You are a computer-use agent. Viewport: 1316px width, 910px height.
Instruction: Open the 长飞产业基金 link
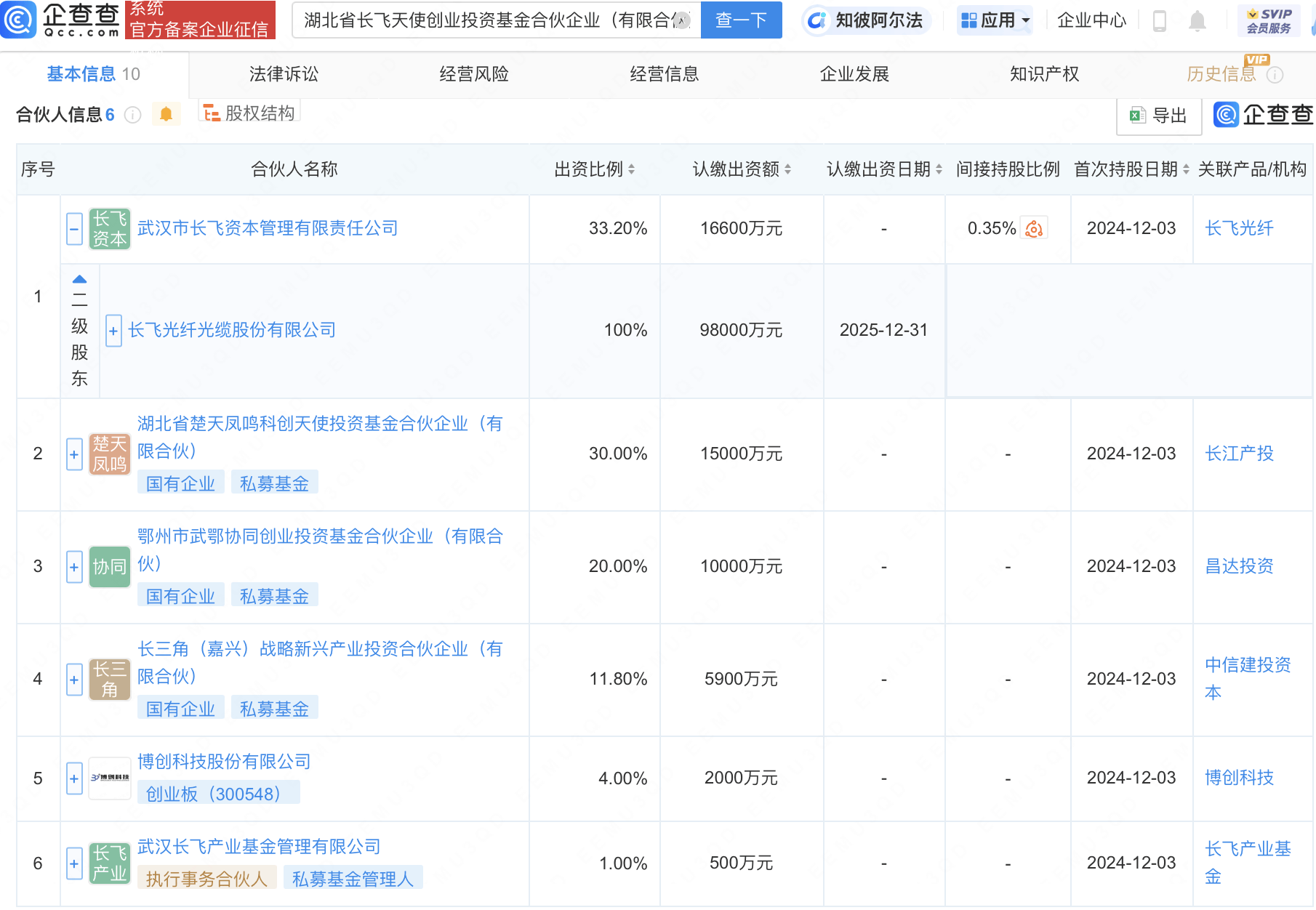pos(1248,863)
